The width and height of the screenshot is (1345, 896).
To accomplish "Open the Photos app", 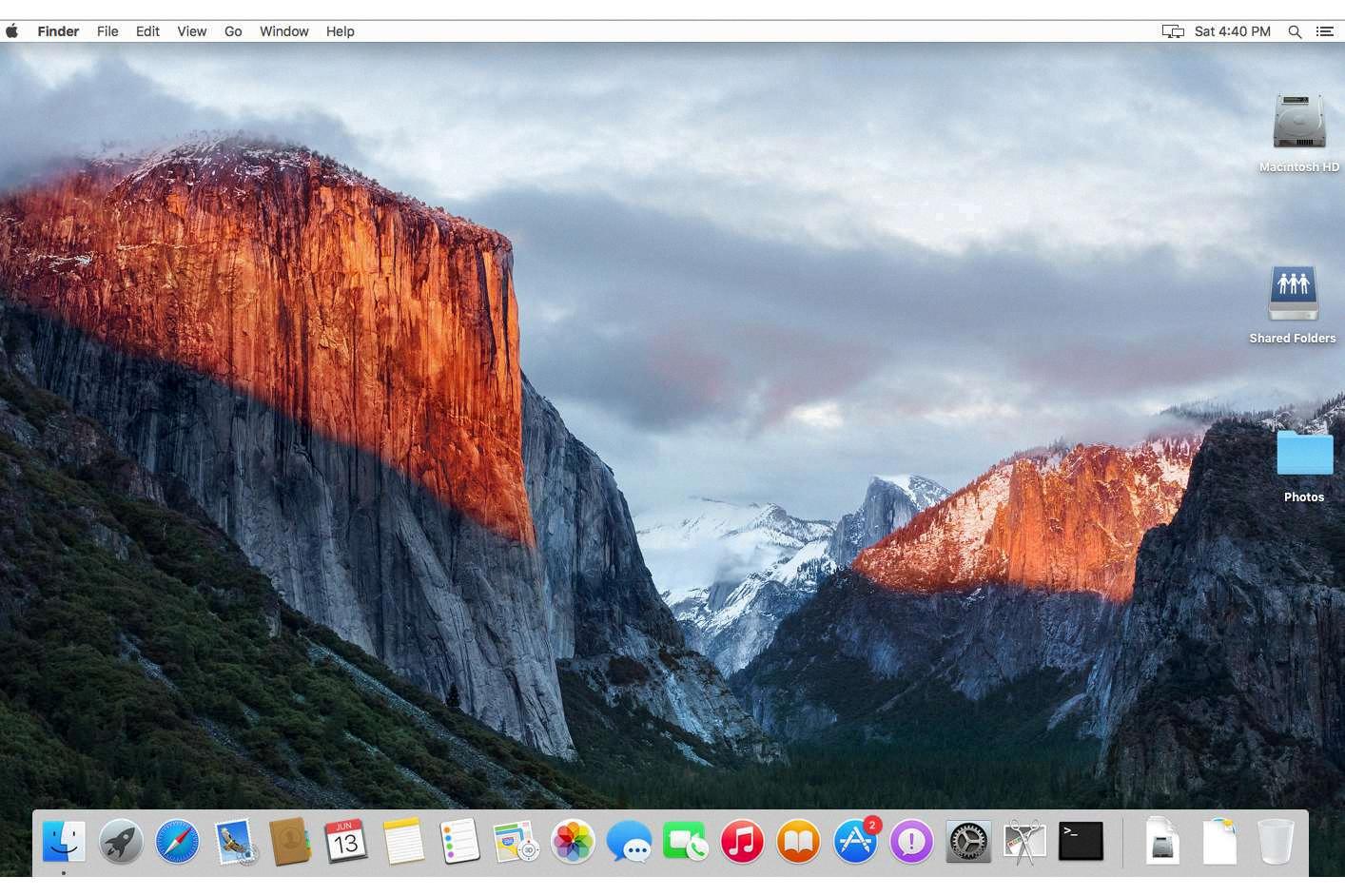I will (x=572, y=841).
